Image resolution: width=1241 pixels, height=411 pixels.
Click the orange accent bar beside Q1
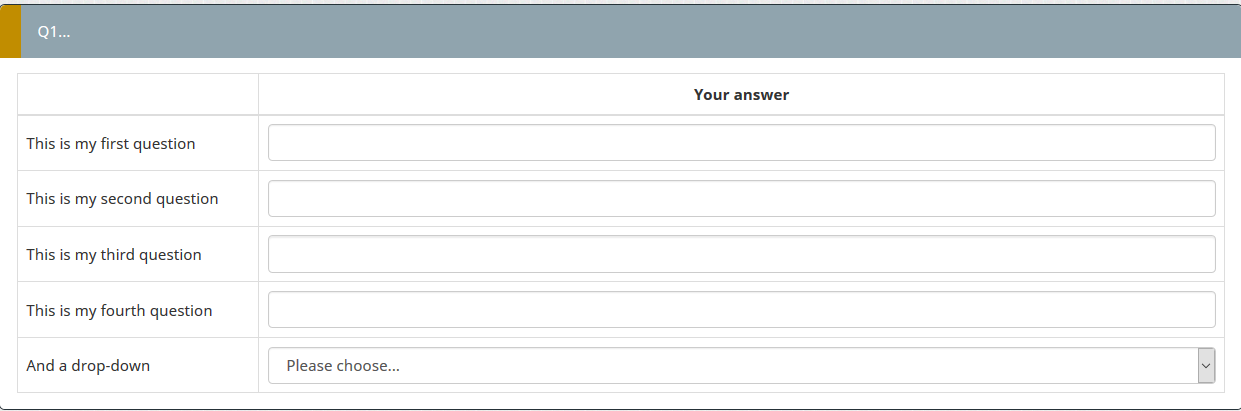click(10, 32)
